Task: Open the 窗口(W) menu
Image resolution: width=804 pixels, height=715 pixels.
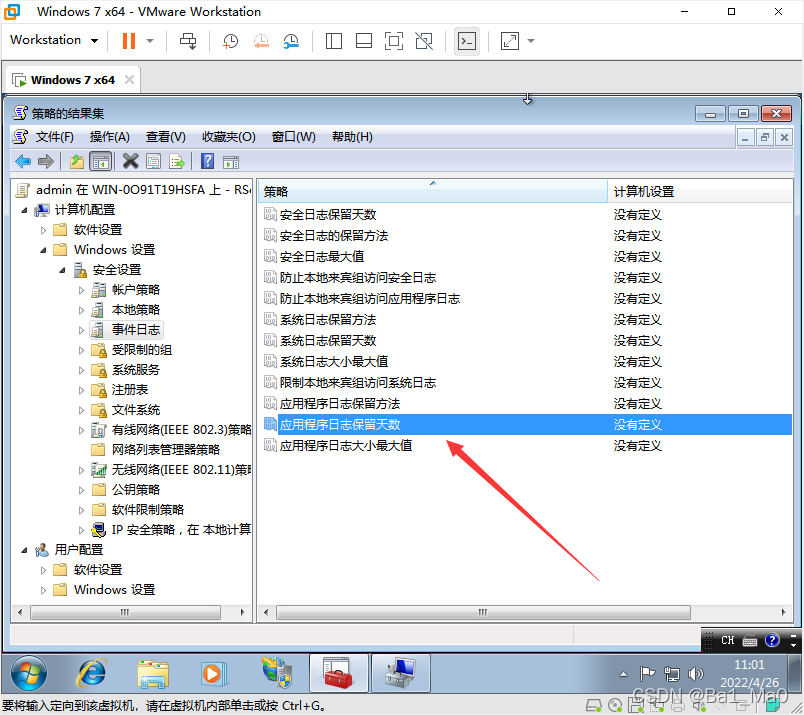Action: point(293,137)
